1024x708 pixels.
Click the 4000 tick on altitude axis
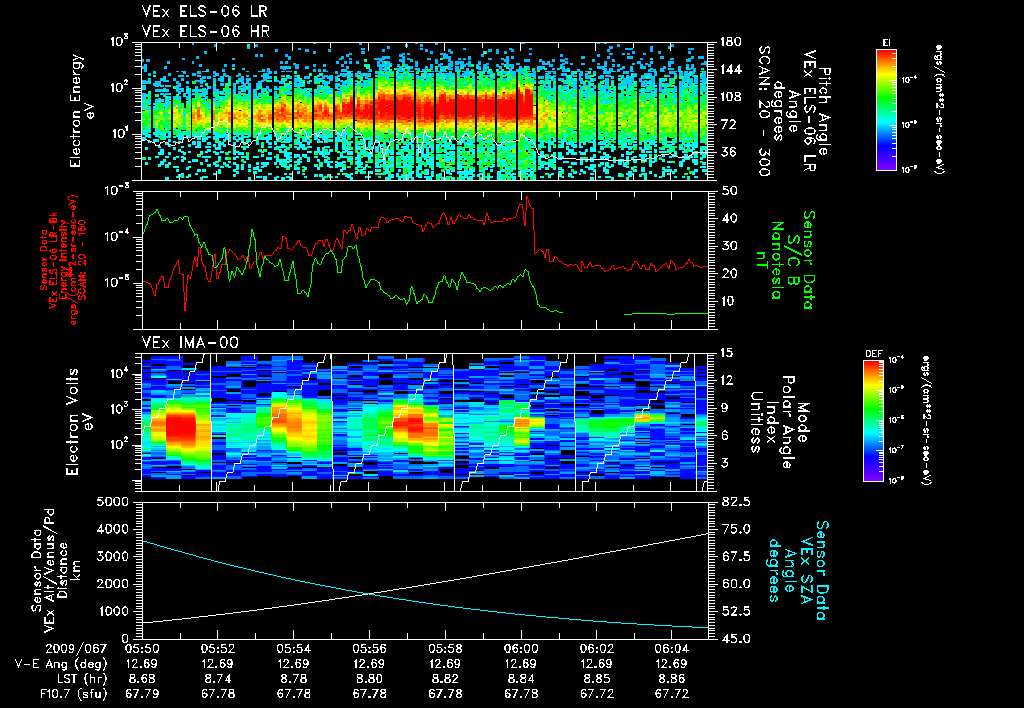112,530
